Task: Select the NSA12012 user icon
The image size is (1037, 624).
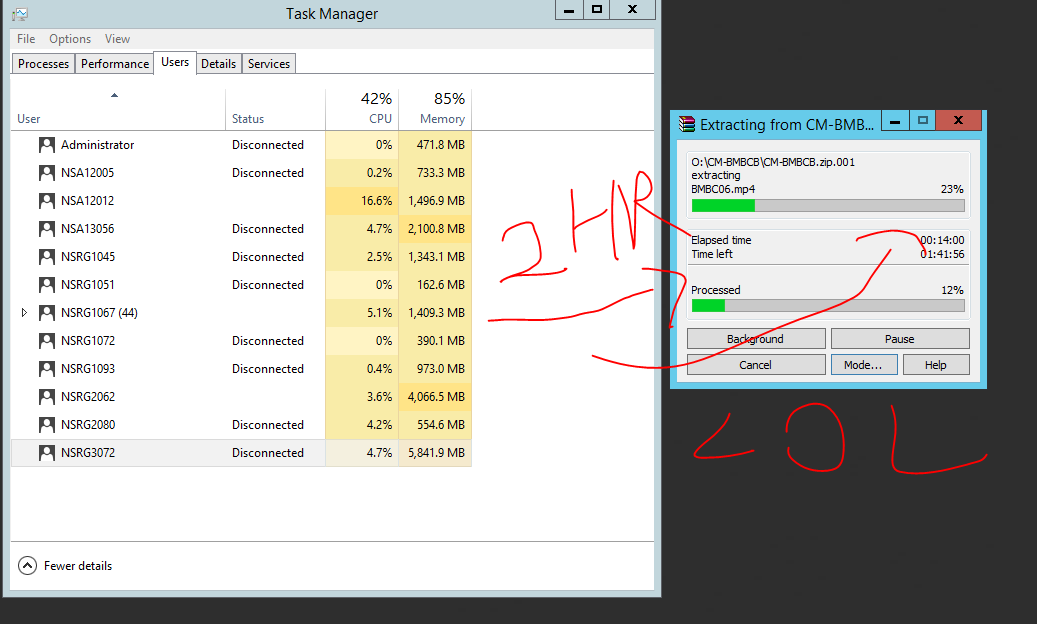Action: coord(46,200)
